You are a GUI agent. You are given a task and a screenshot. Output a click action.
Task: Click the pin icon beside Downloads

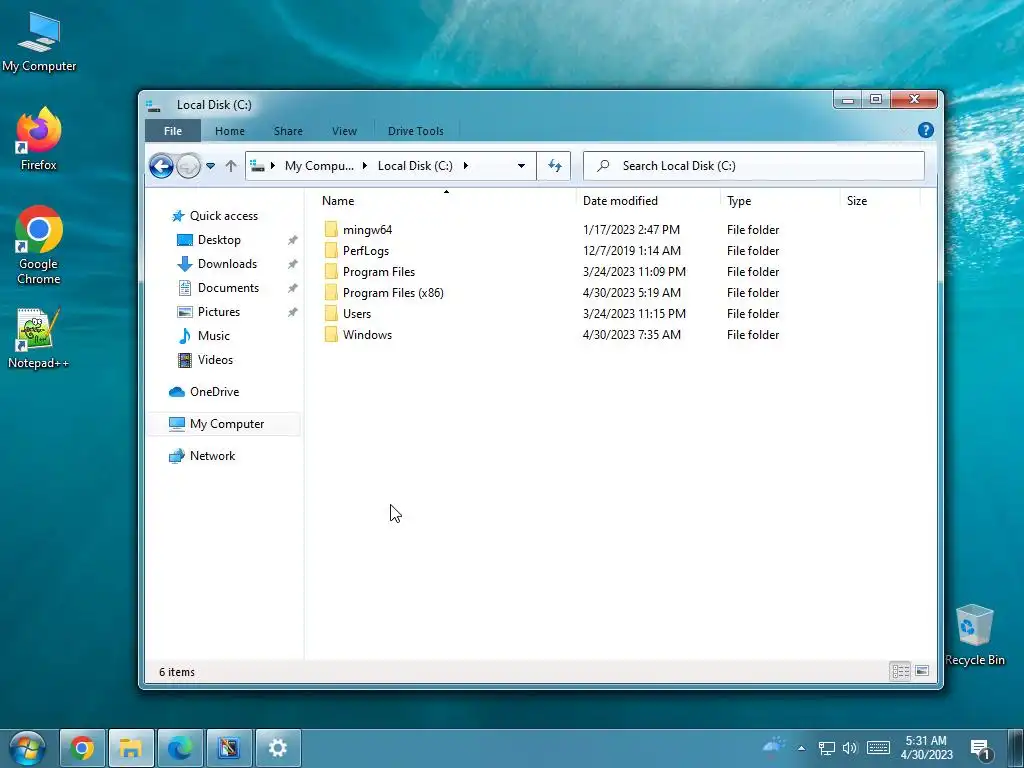293,264
